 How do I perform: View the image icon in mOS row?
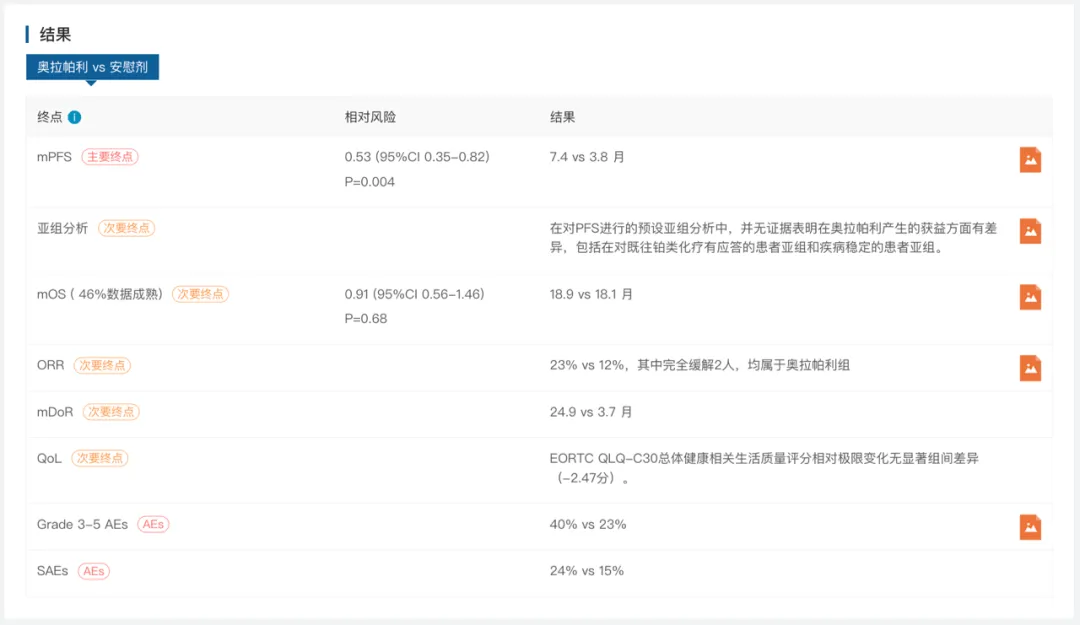tap(1030, 297)
